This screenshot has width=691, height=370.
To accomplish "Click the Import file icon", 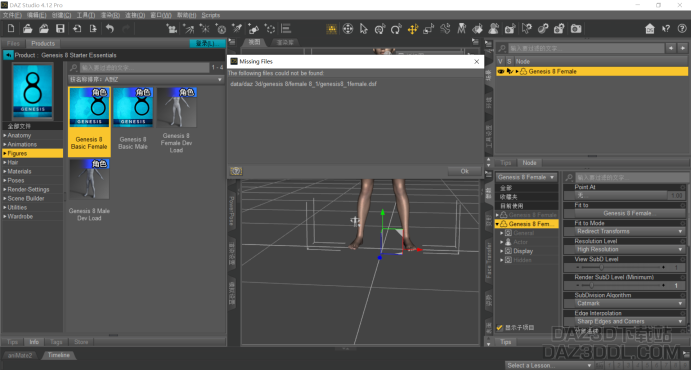I will tap(77, 29).
